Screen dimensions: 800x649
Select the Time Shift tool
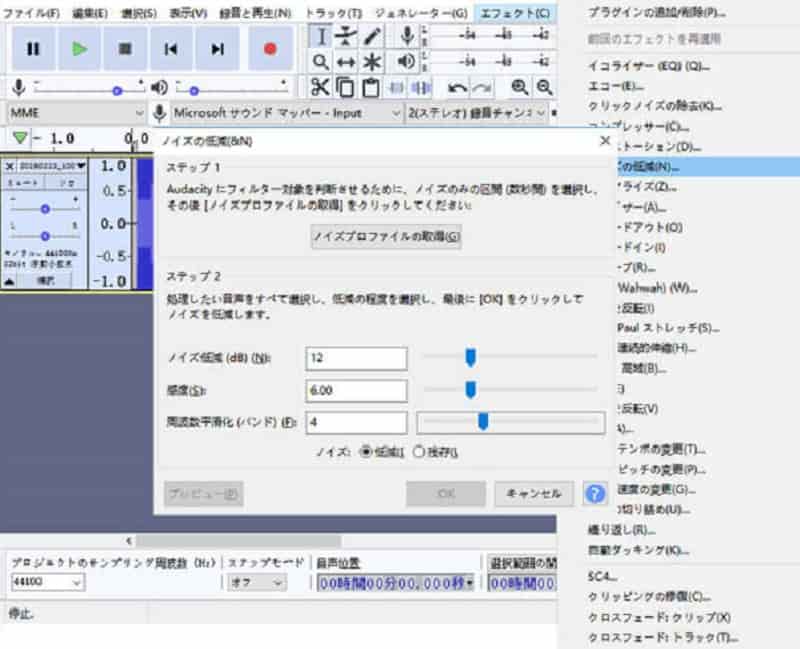[x=345, y=62]
